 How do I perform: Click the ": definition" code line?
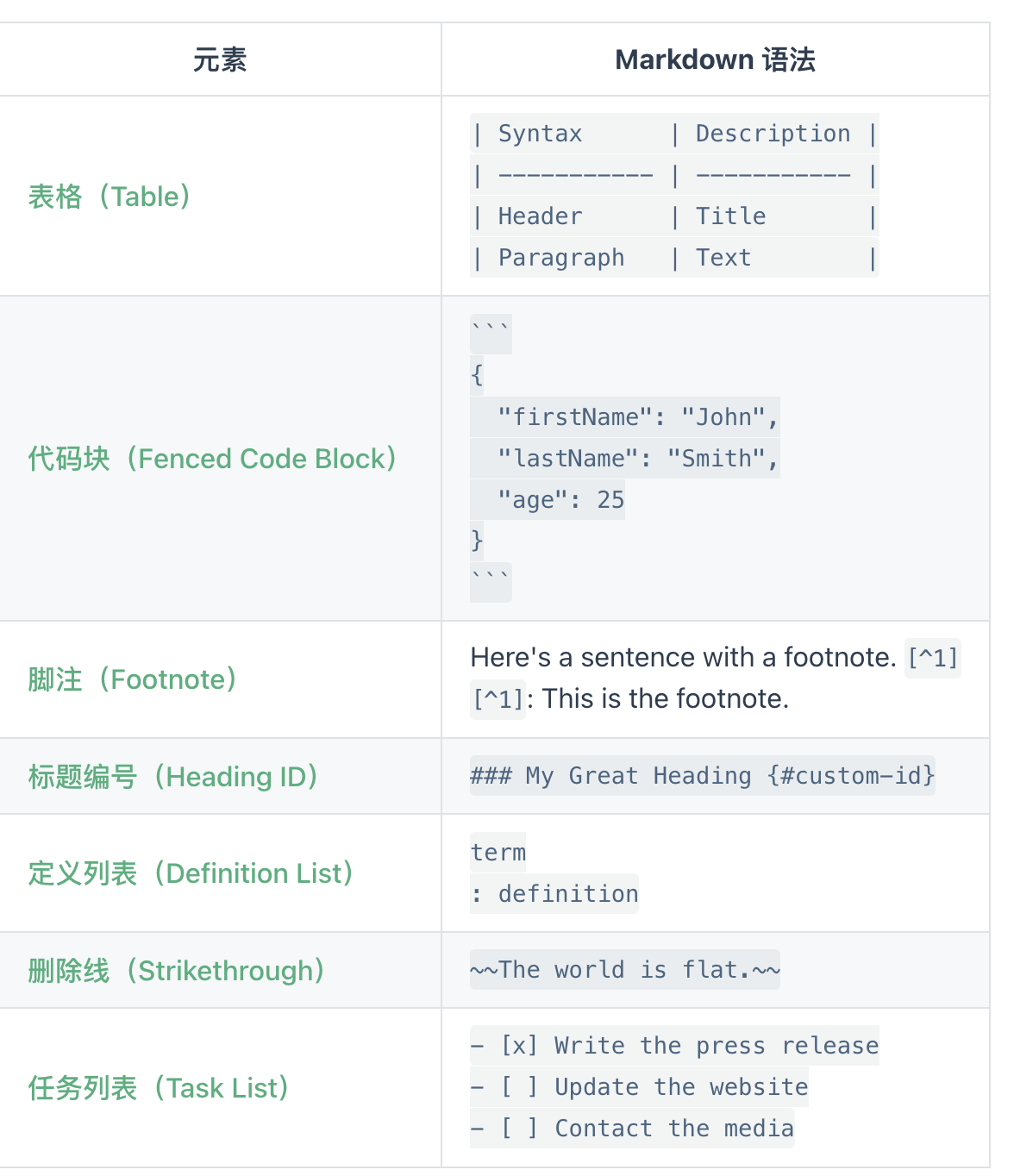[x=554, y=894]
